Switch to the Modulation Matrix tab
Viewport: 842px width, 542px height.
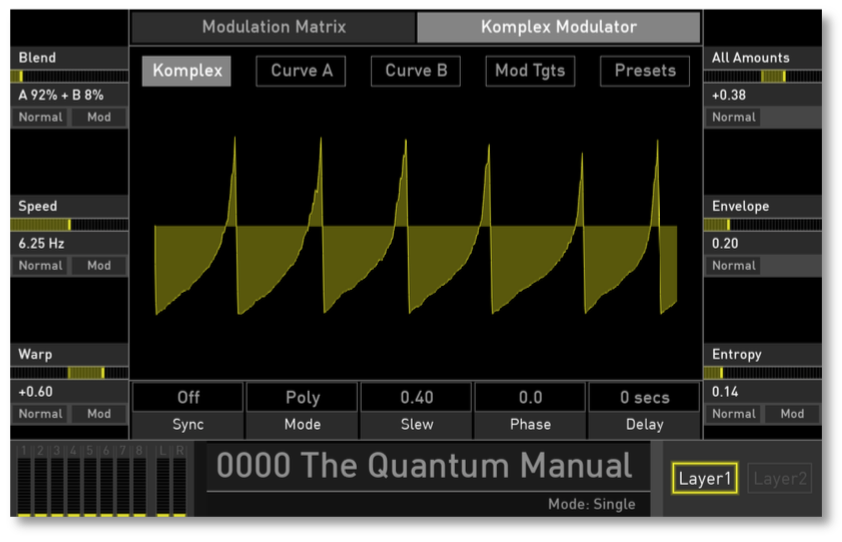click(273, 27)
